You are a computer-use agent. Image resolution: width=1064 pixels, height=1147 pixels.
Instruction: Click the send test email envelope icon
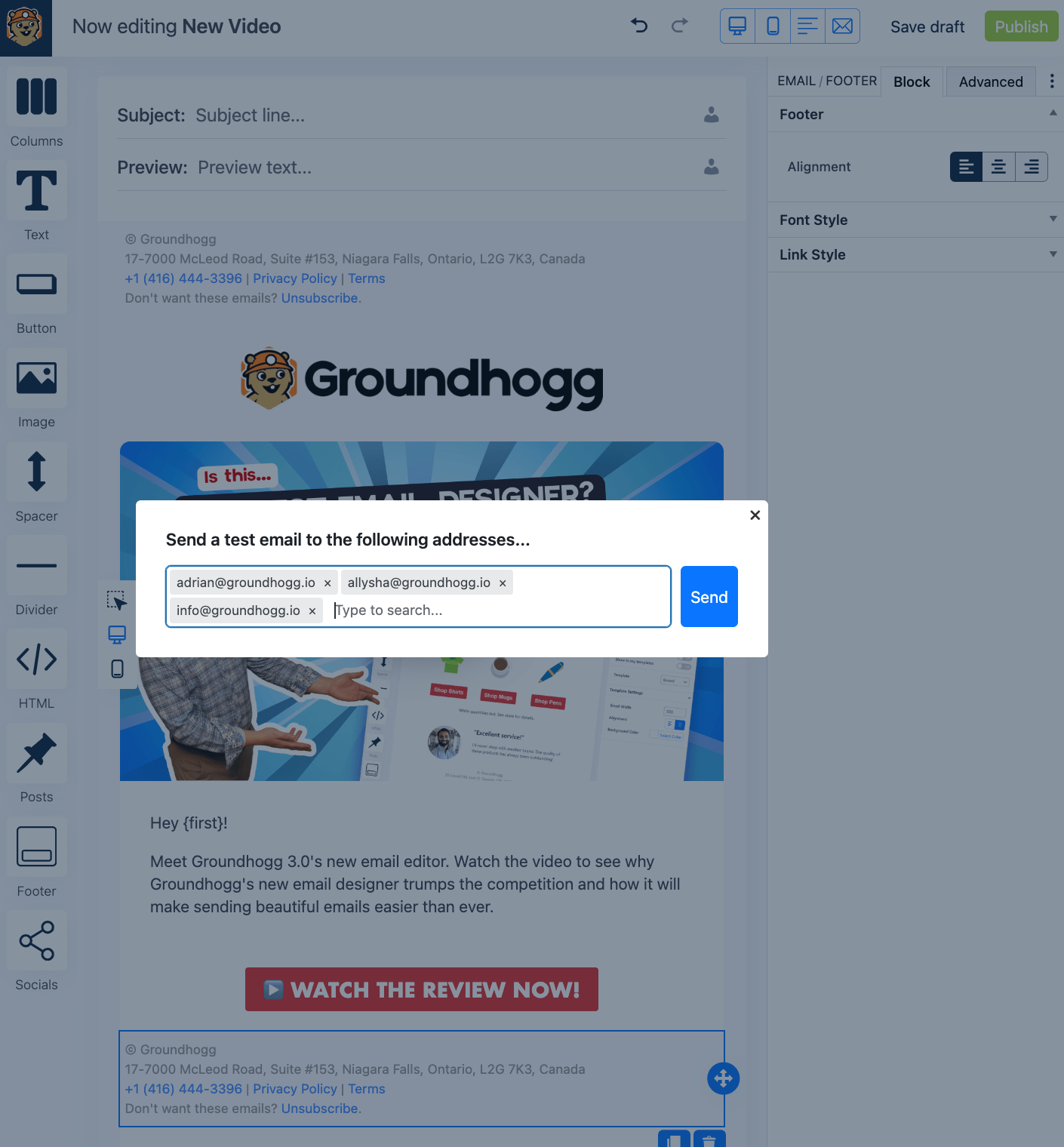842,26
